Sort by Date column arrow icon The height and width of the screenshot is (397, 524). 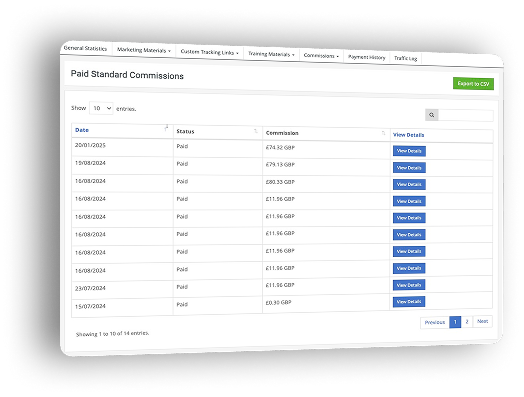pyautogui.click(x=166, y=128)
